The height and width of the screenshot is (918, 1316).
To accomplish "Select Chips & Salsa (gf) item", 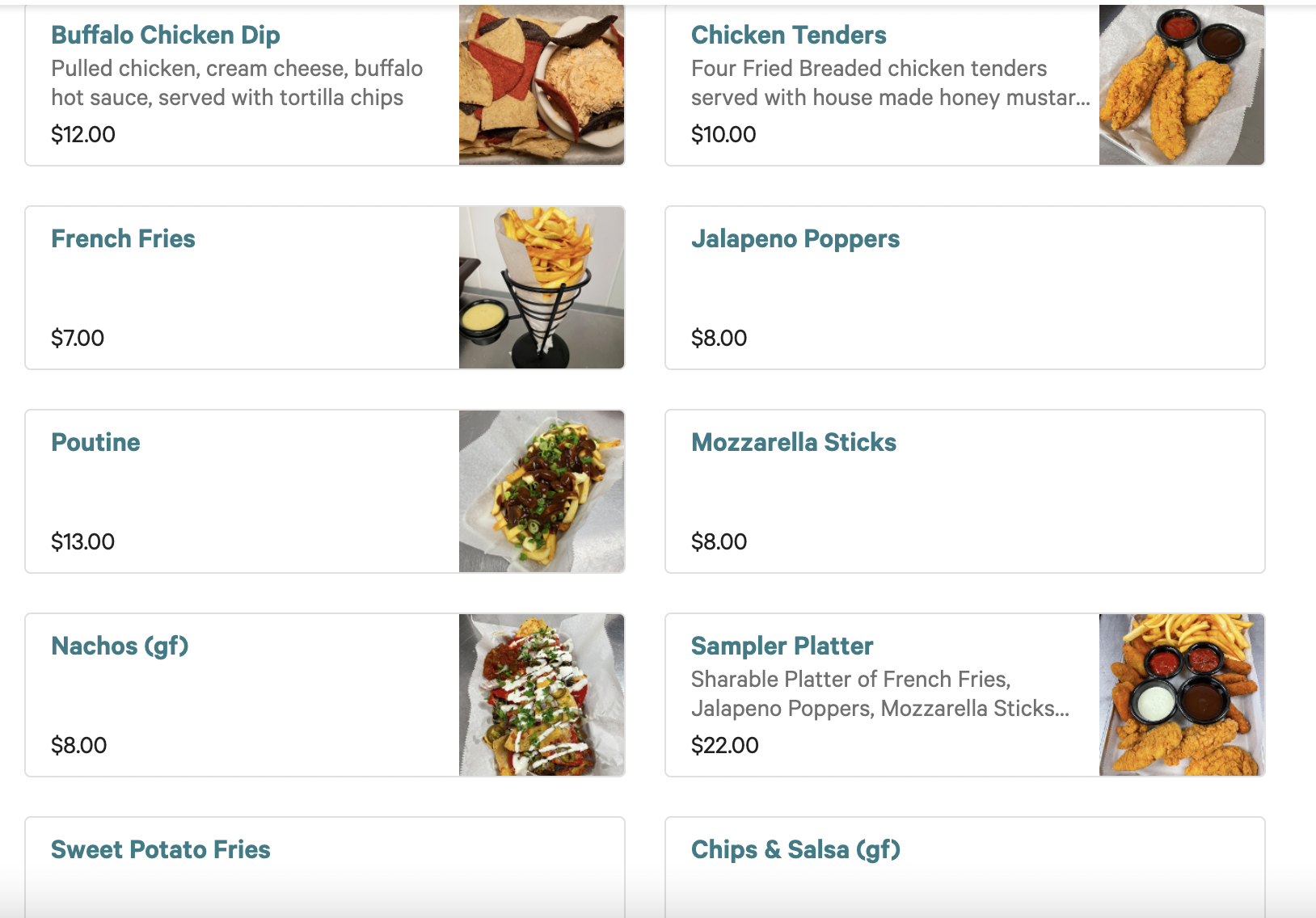I will click(x=795, y=850).
